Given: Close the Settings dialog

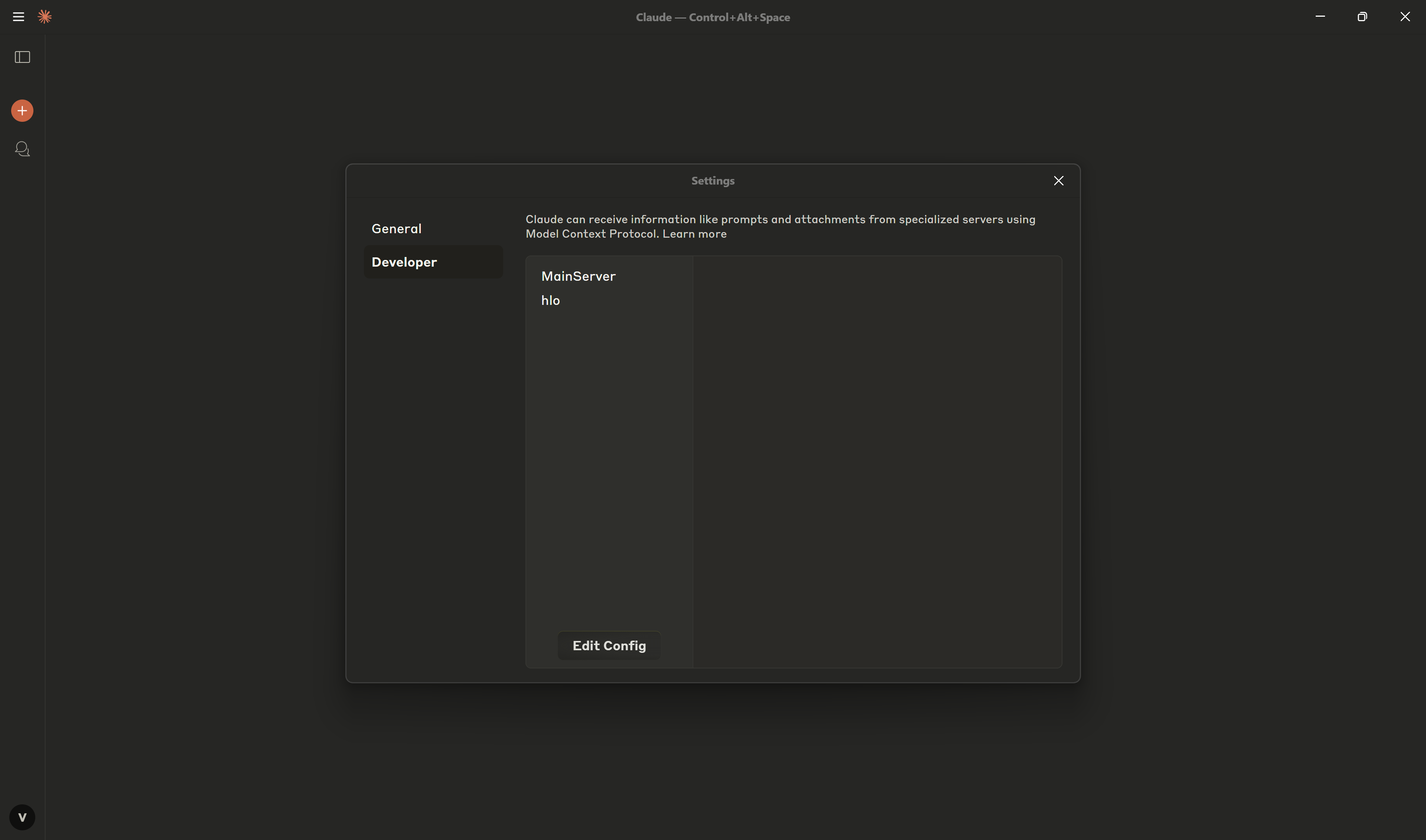Looking at the screenshot, I should 1058,180.
